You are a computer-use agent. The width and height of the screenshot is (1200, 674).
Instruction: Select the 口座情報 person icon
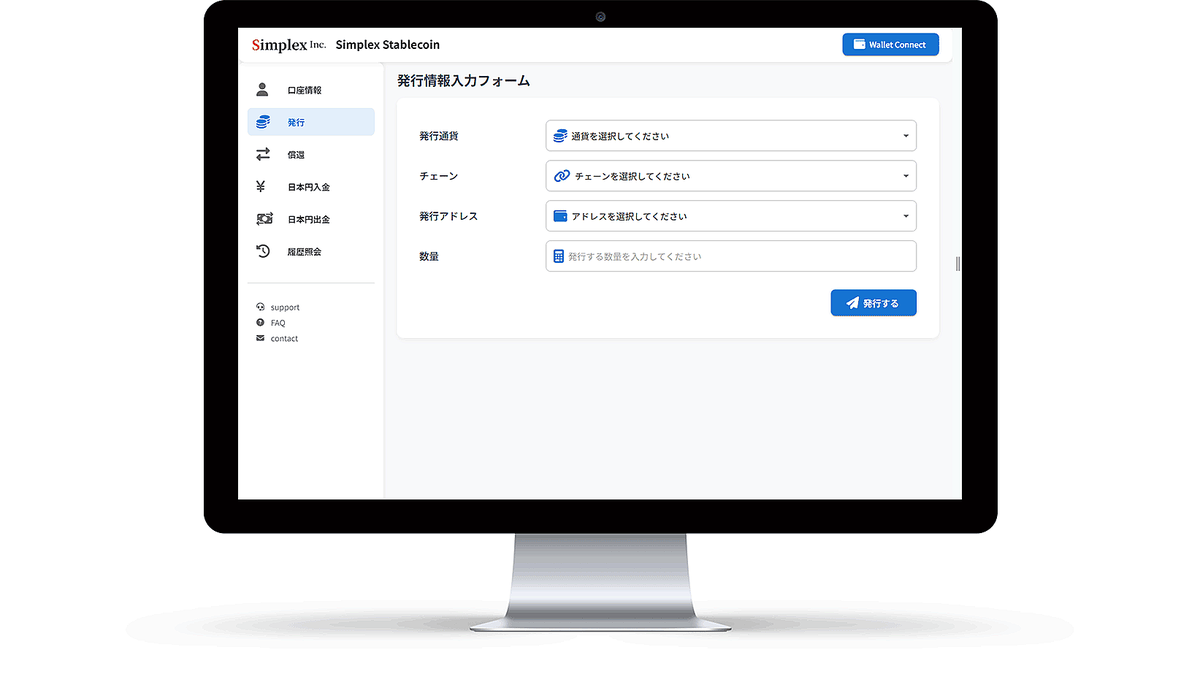[x=262, y=89]
